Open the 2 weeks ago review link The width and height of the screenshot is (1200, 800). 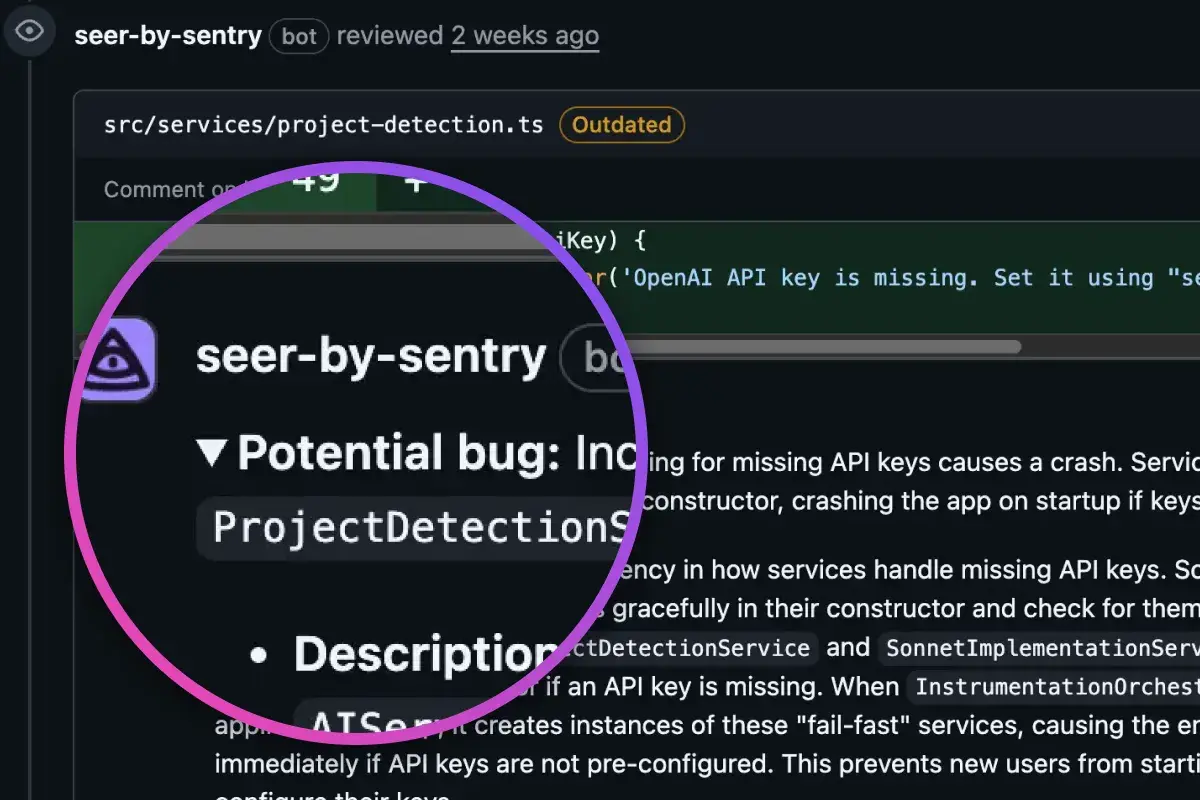click(x=525, y=35)
